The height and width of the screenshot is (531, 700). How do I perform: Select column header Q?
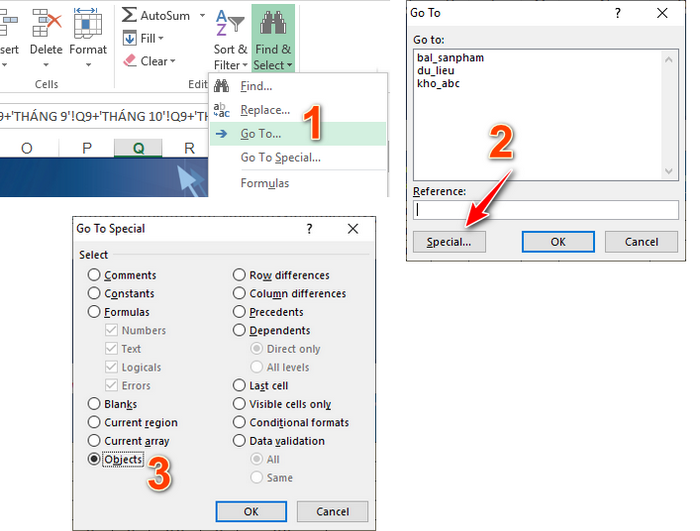pos(138,148)
